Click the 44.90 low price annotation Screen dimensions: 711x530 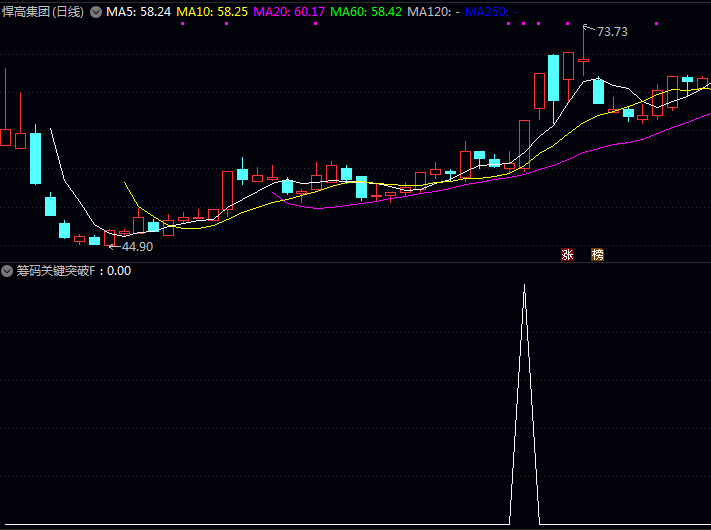pyautogui.click(x=137, y=247)
